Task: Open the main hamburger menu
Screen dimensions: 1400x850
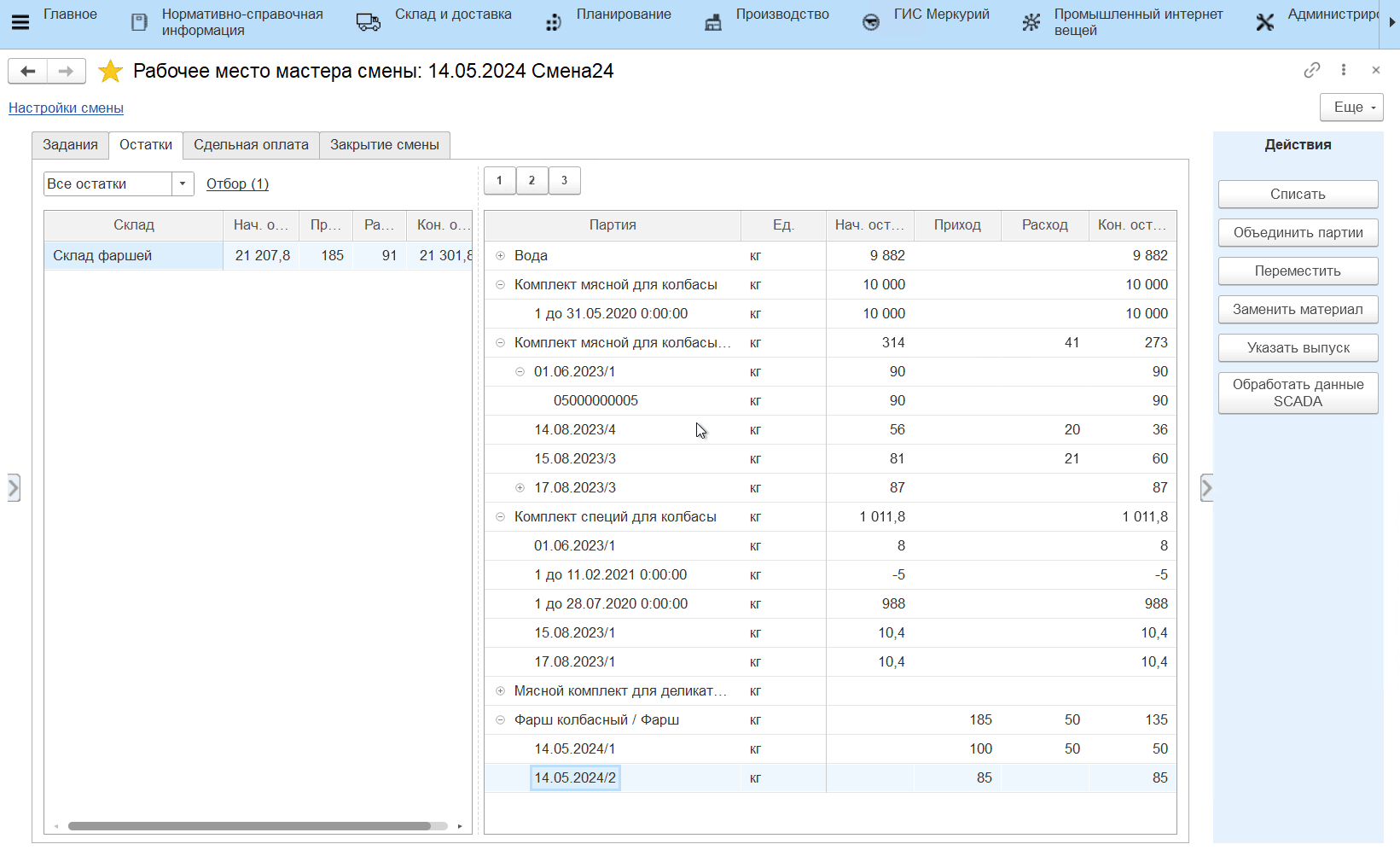Action: pyautogui.click(x=20, y=22)
